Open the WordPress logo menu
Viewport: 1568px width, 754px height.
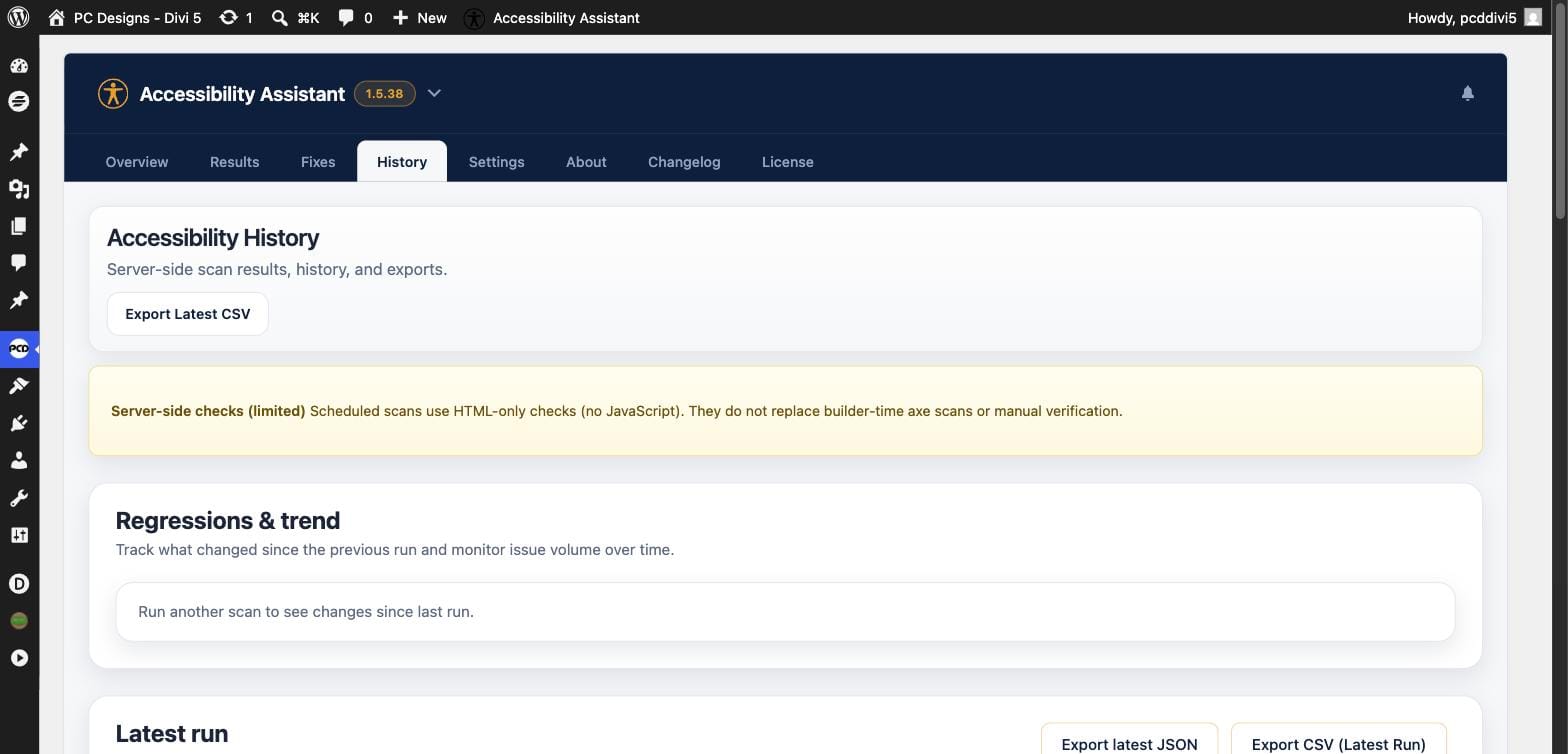point(18,18)
